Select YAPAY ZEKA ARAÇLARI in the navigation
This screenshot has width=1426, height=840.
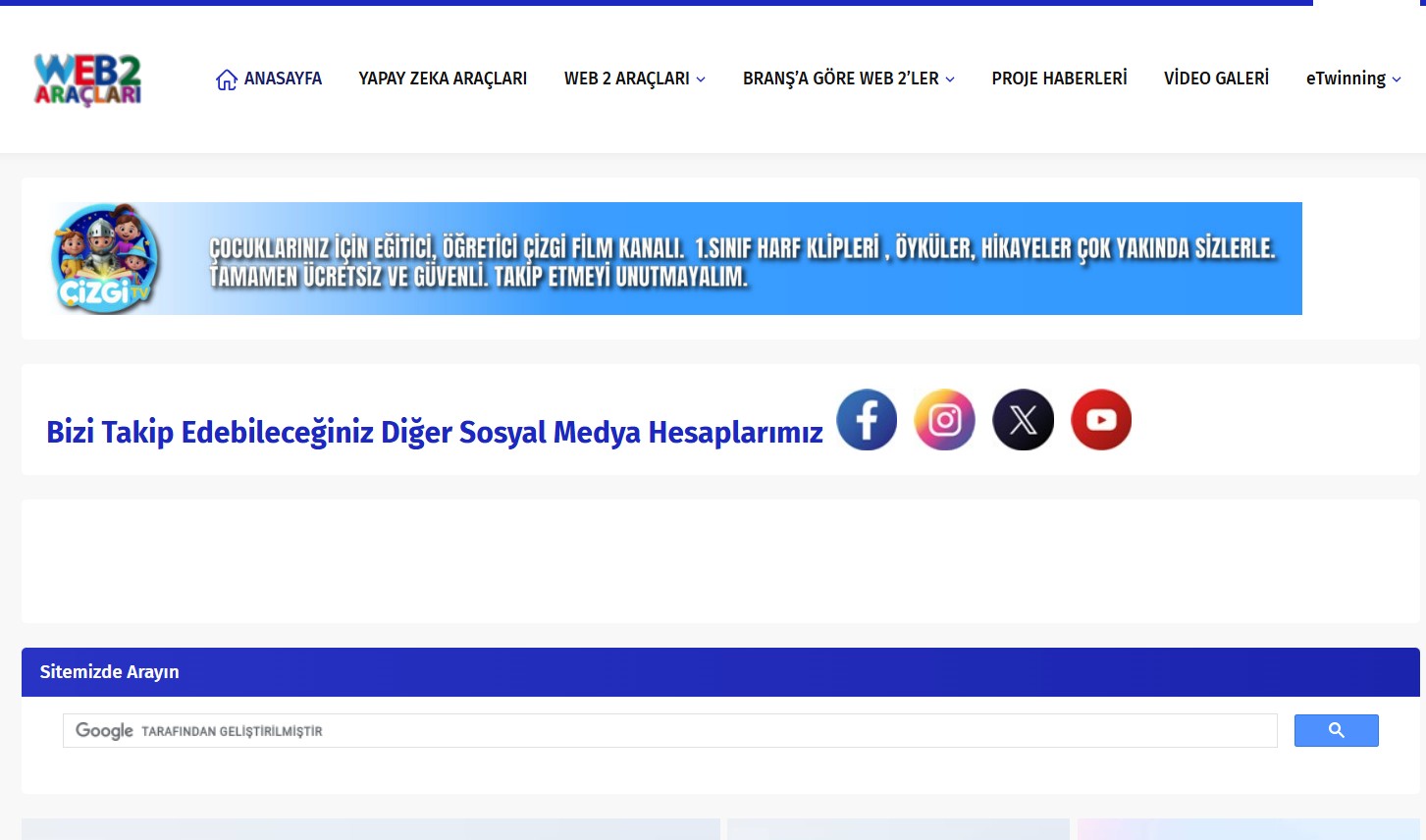443,79
